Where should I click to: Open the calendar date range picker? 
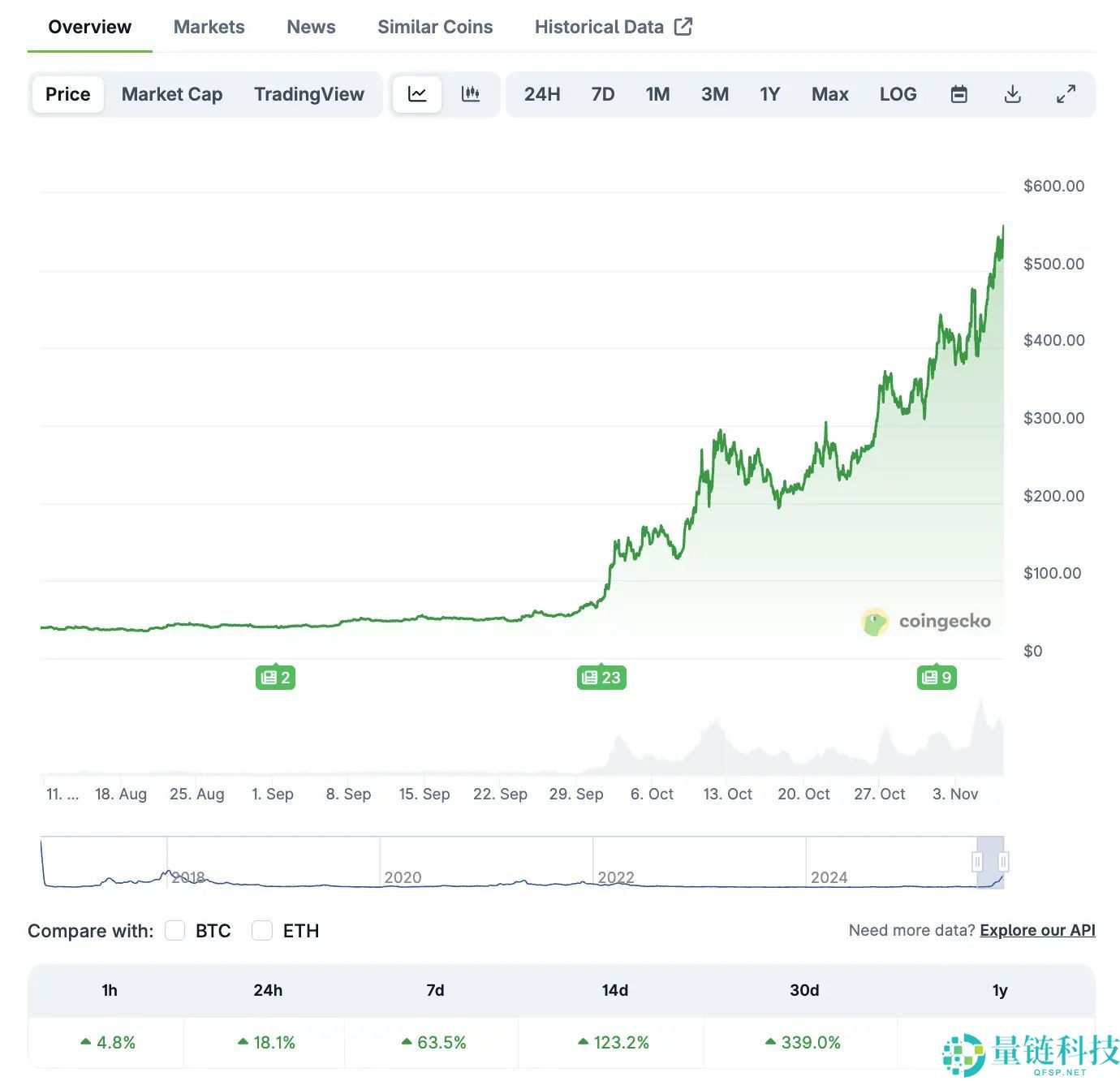[958, 94]
